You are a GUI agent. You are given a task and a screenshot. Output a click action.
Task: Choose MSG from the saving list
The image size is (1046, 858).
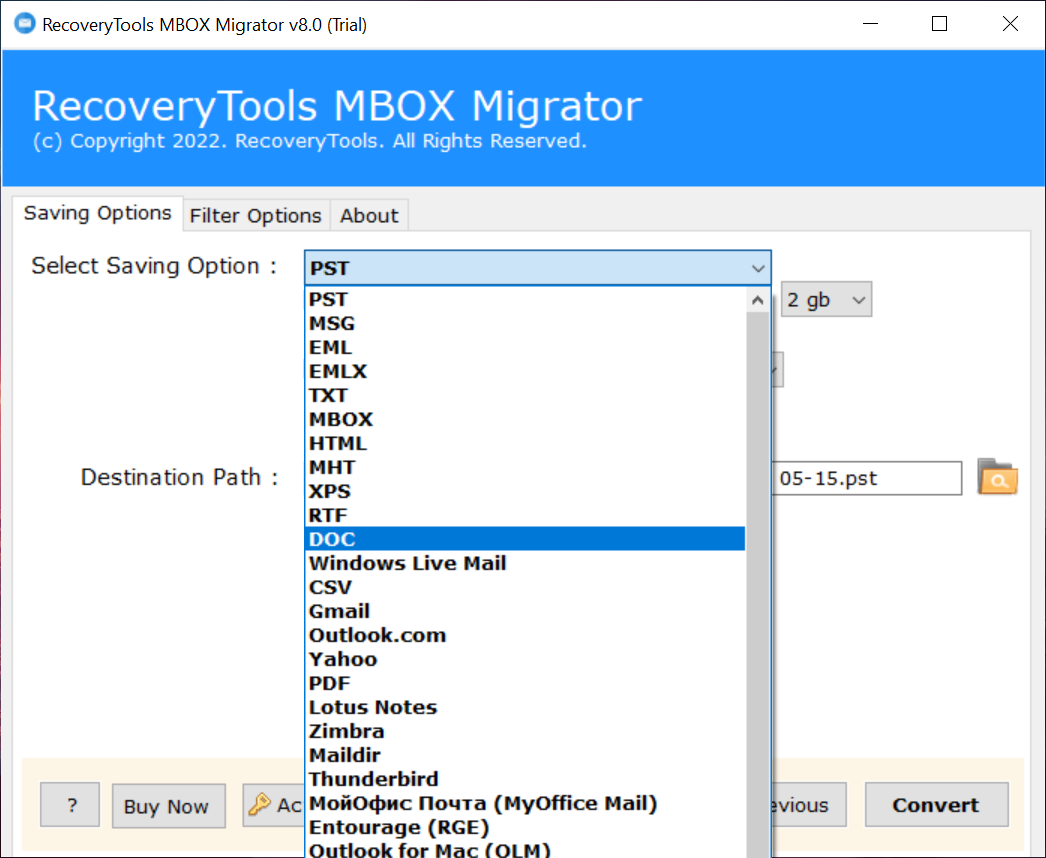point(525,324)
